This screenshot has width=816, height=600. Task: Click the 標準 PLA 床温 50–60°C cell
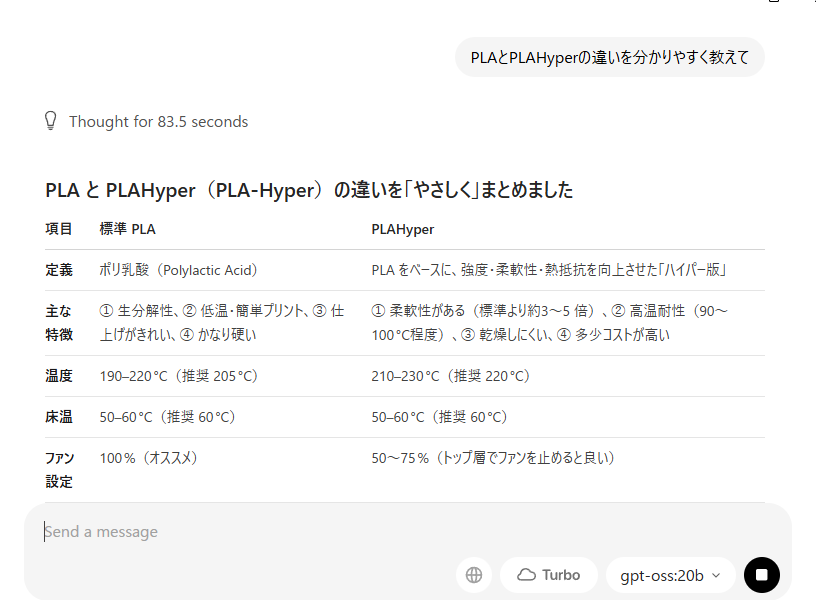click(x=167, y=417)
